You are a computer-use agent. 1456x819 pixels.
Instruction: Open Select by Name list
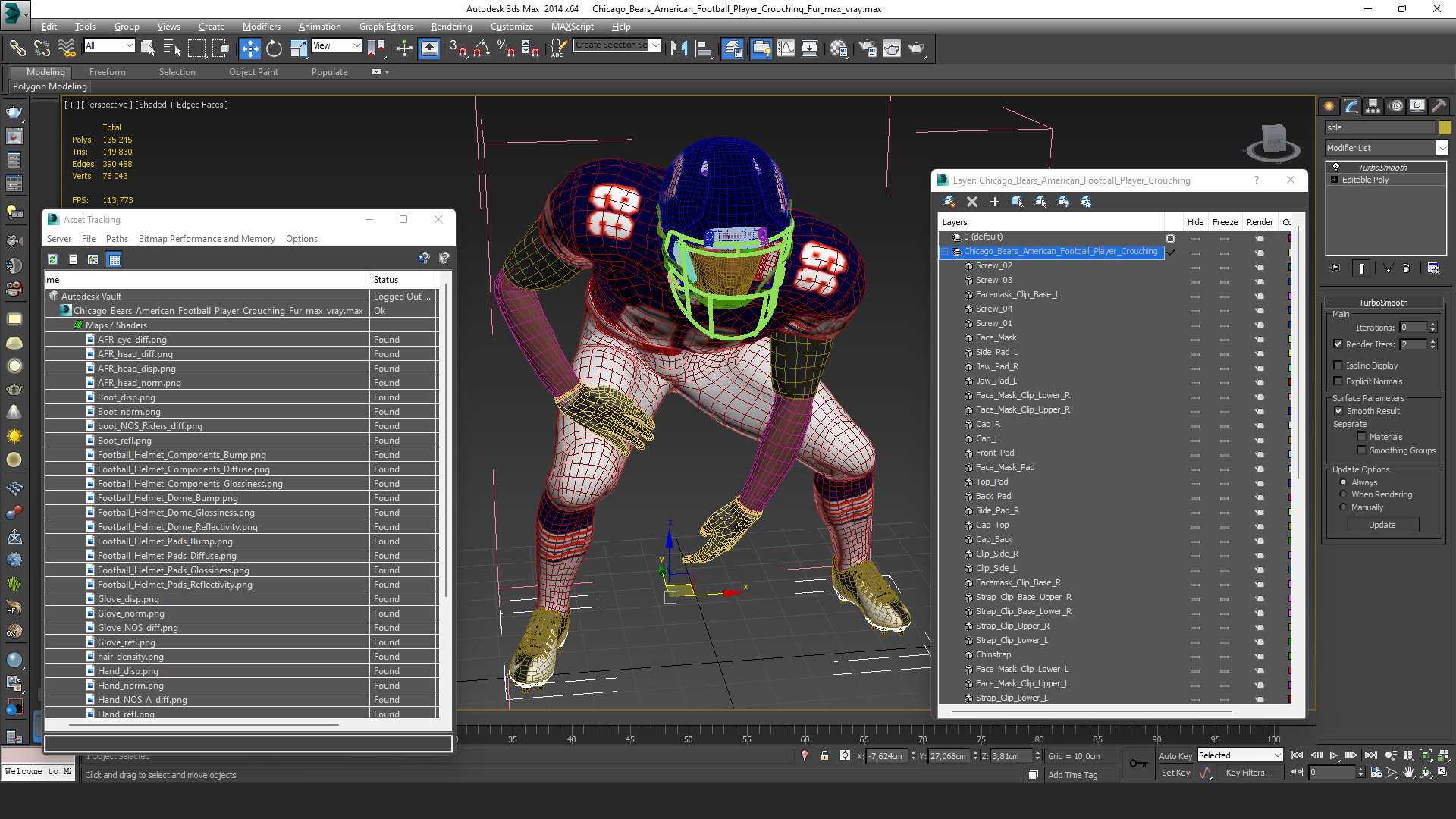point(172,49)
